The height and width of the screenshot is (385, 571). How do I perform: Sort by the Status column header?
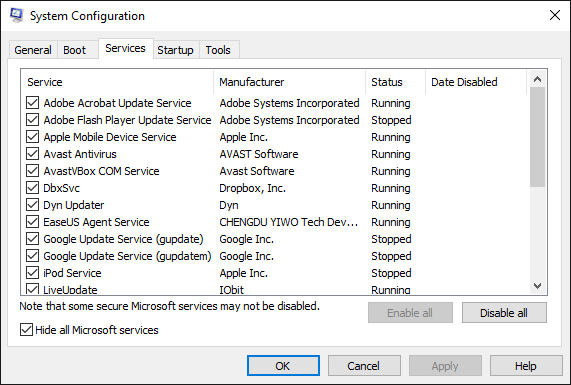point(395,82)
